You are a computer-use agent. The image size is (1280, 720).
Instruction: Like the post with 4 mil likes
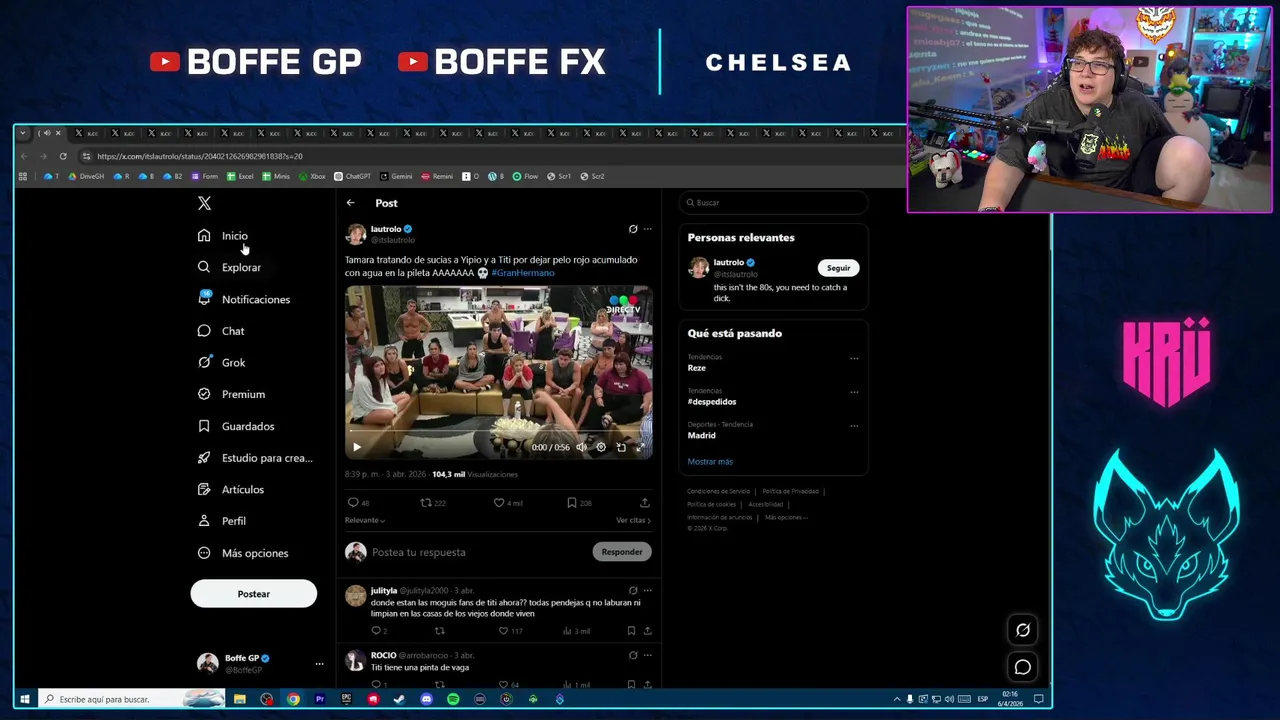[508, 503]
